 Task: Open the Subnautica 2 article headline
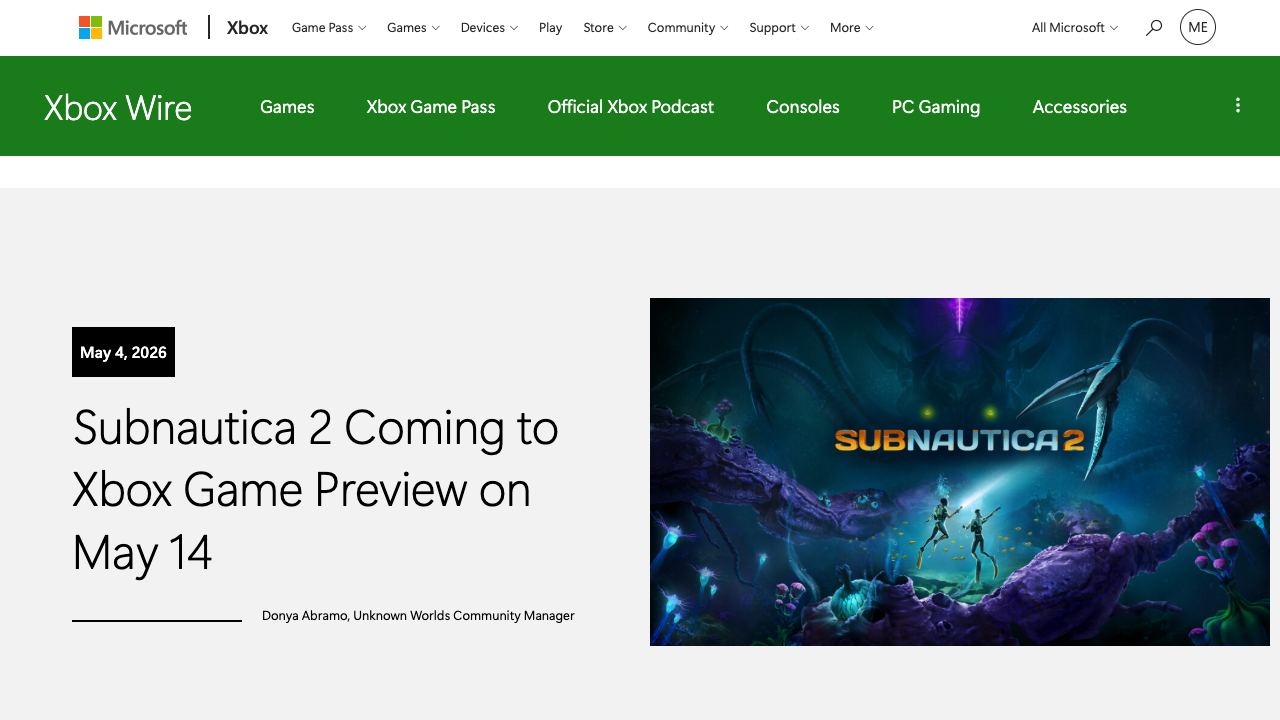coord(316,490)
